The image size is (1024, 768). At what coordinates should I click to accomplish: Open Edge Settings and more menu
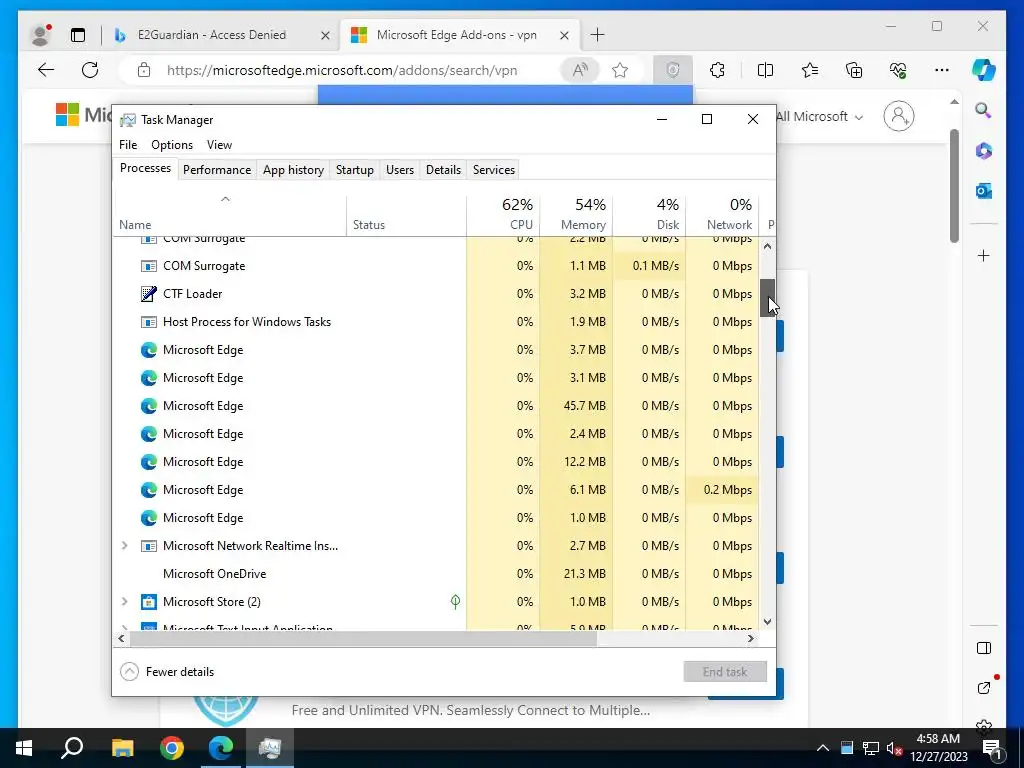pyautogui.click(x=942, y=70)
